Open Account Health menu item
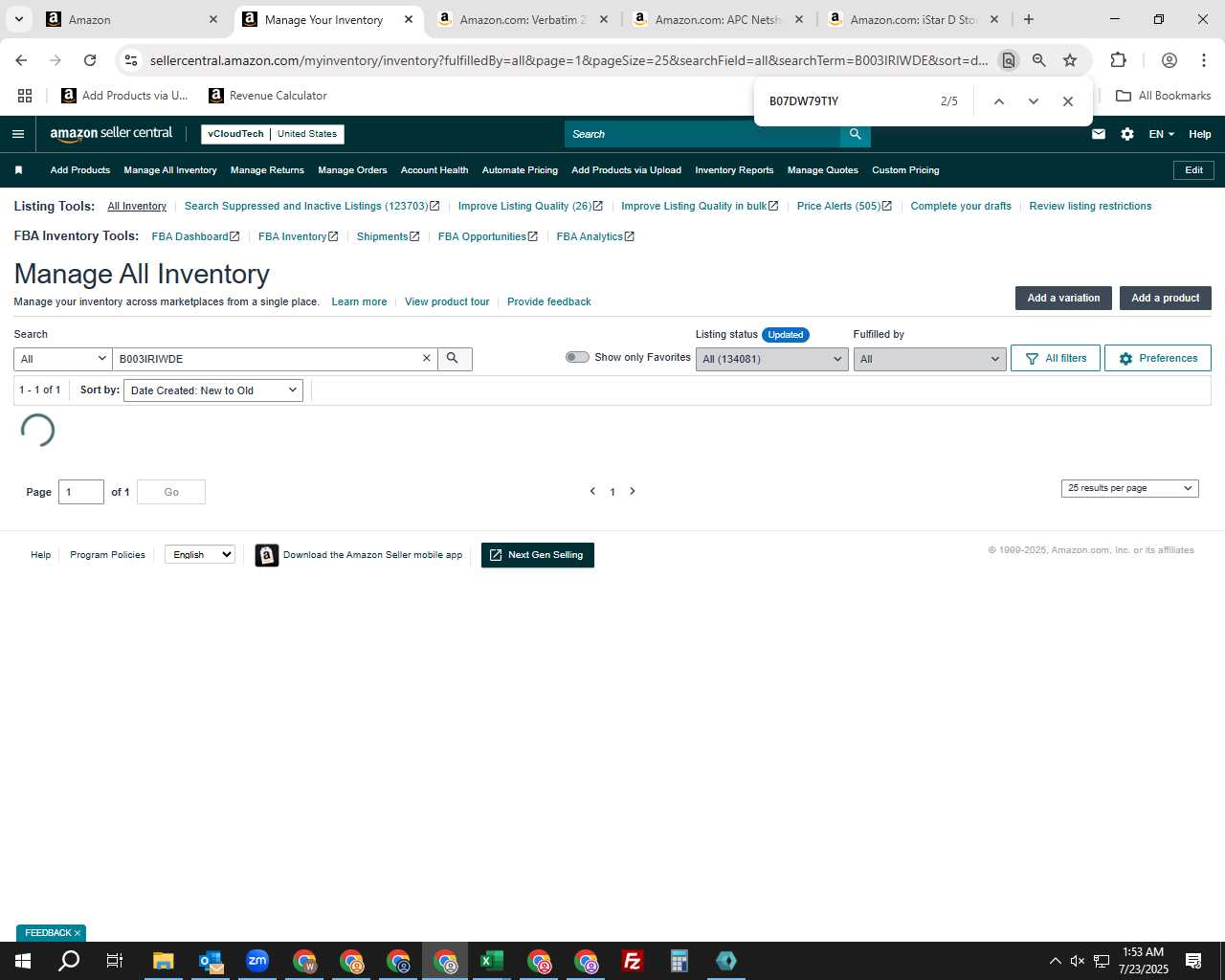Viewport: 1225px width, 980px height. [x=434, y=170]
